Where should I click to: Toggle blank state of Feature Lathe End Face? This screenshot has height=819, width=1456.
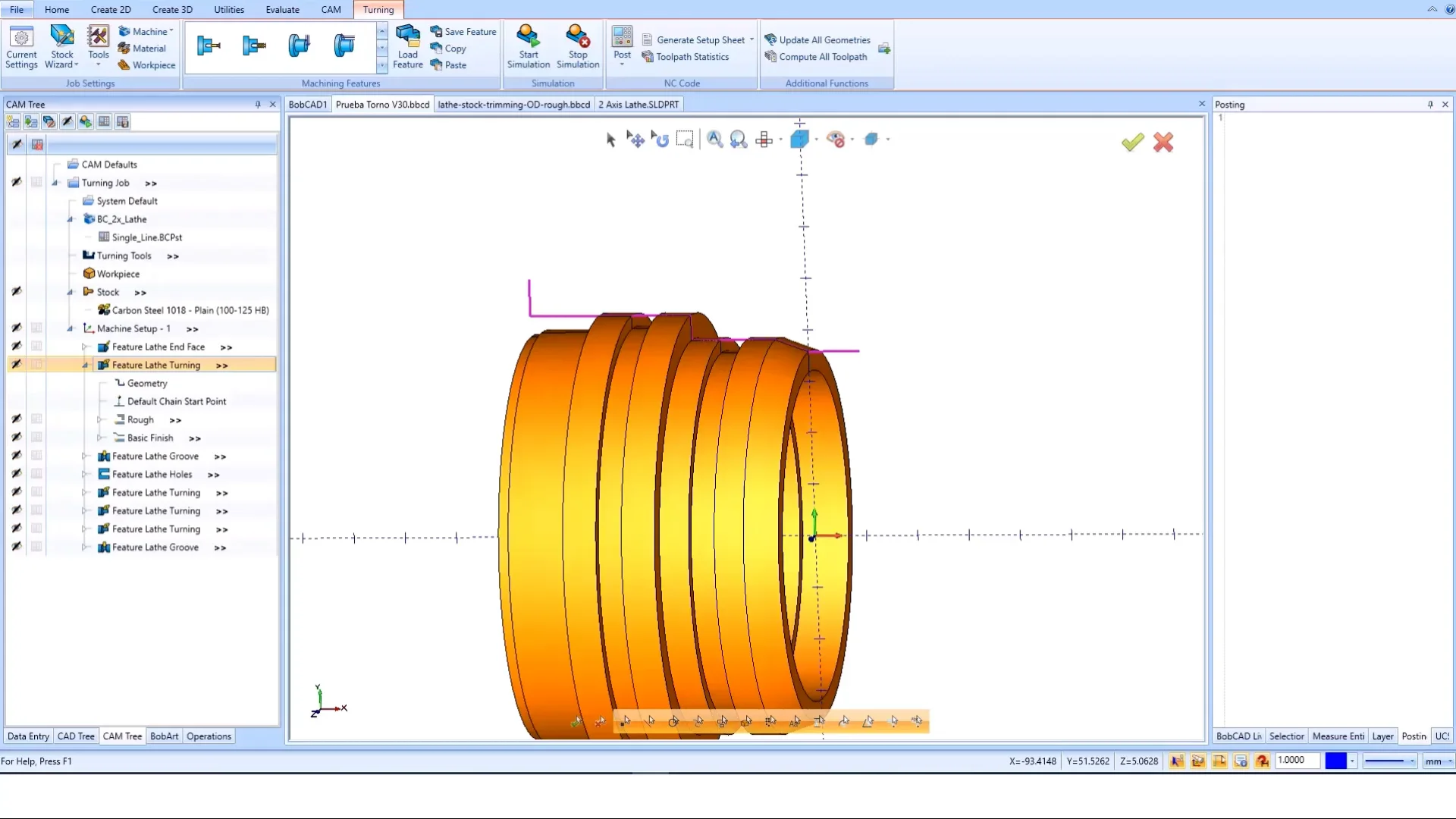coord(16,347)
